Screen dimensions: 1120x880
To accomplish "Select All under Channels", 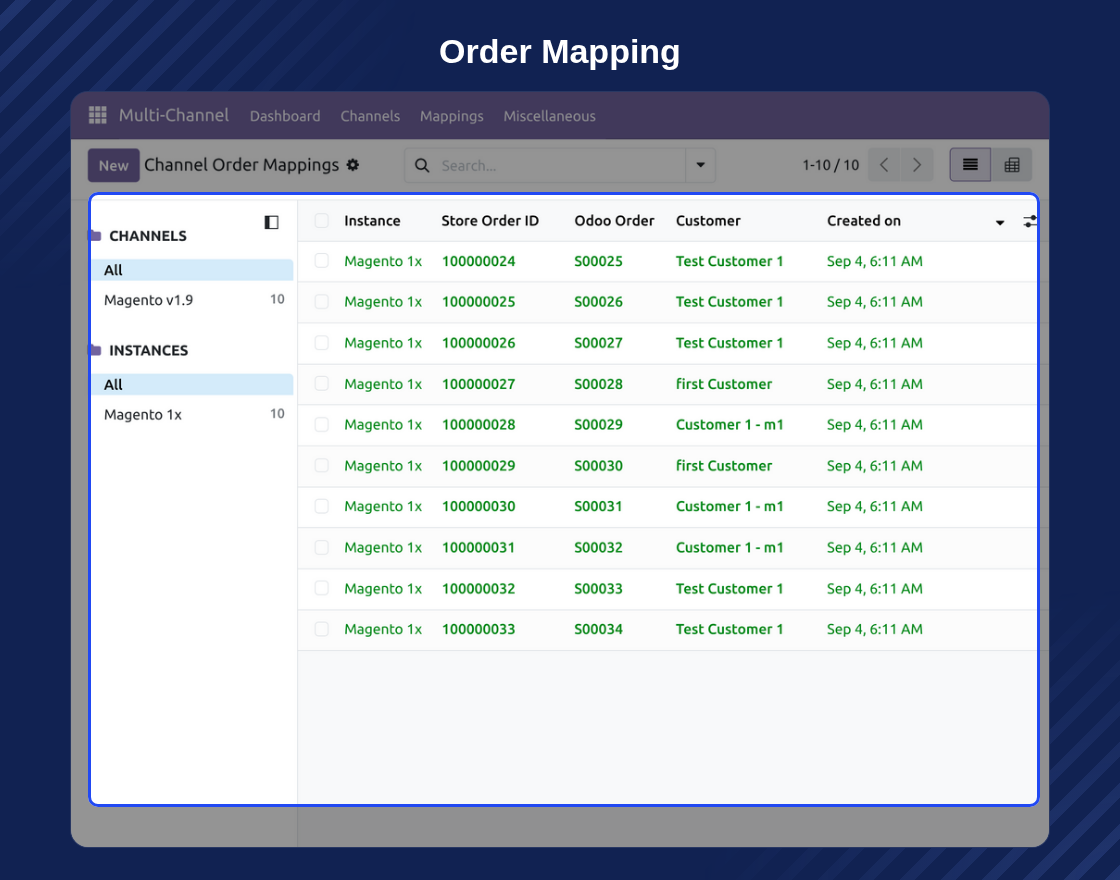I will (x=192, y=270).
